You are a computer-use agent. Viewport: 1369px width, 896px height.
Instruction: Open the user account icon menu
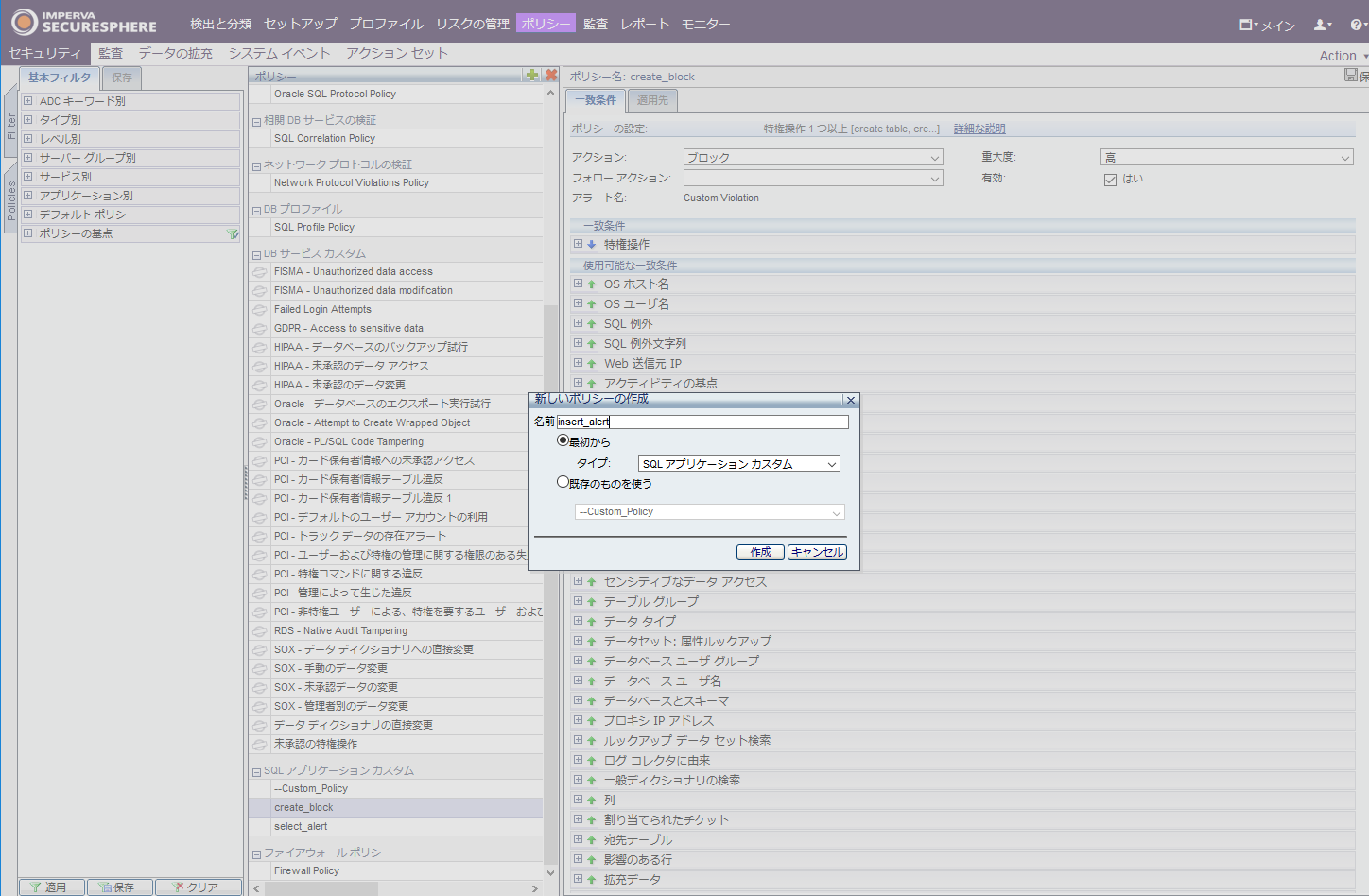1323,25
